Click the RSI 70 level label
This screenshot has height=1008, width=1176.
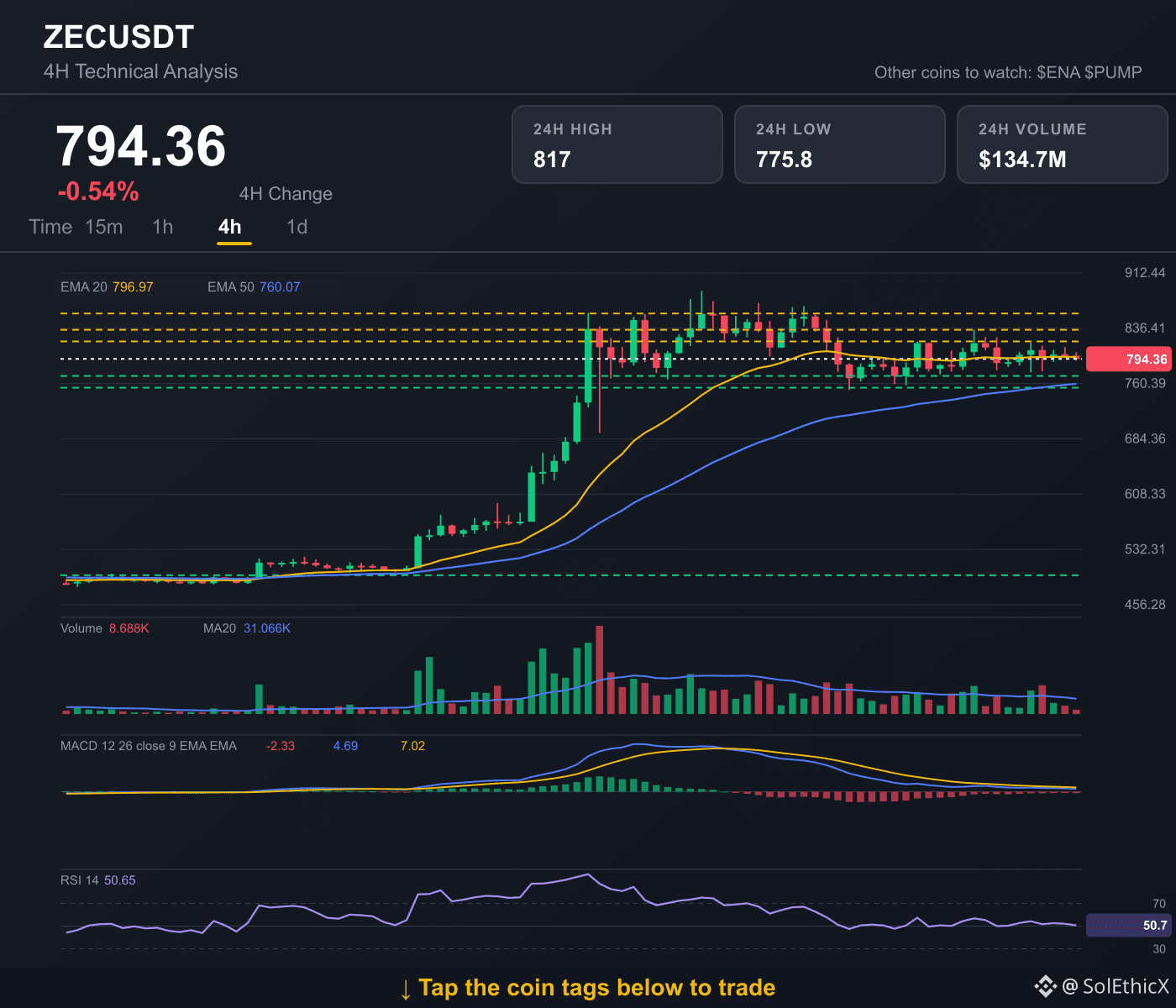1159,904
